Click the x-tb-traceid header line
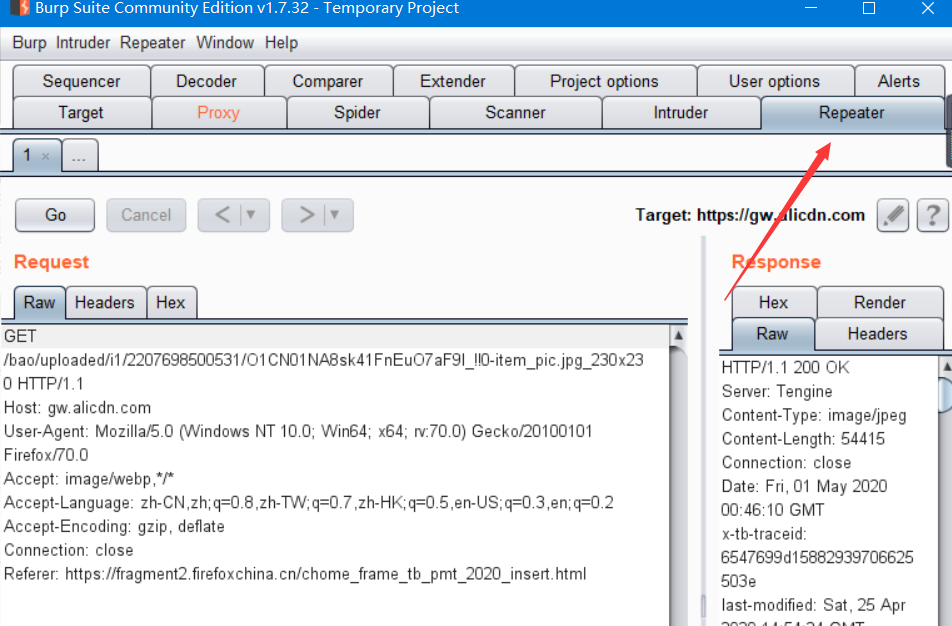The width and height of the screenshot is (952, 626). pyautogui.click(x=817, y=557)
